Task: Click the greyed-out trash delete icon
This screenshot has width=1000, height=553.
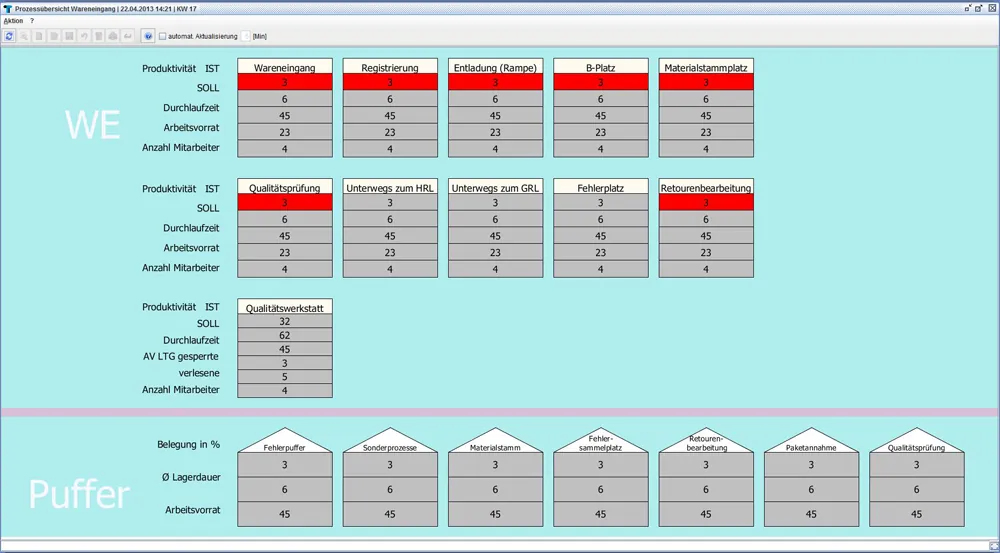Action: [99, 36]
